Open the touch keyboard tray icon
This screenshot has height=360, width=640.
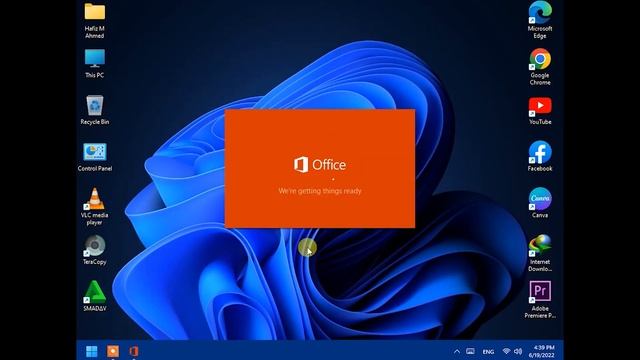(x=470, y=351)
